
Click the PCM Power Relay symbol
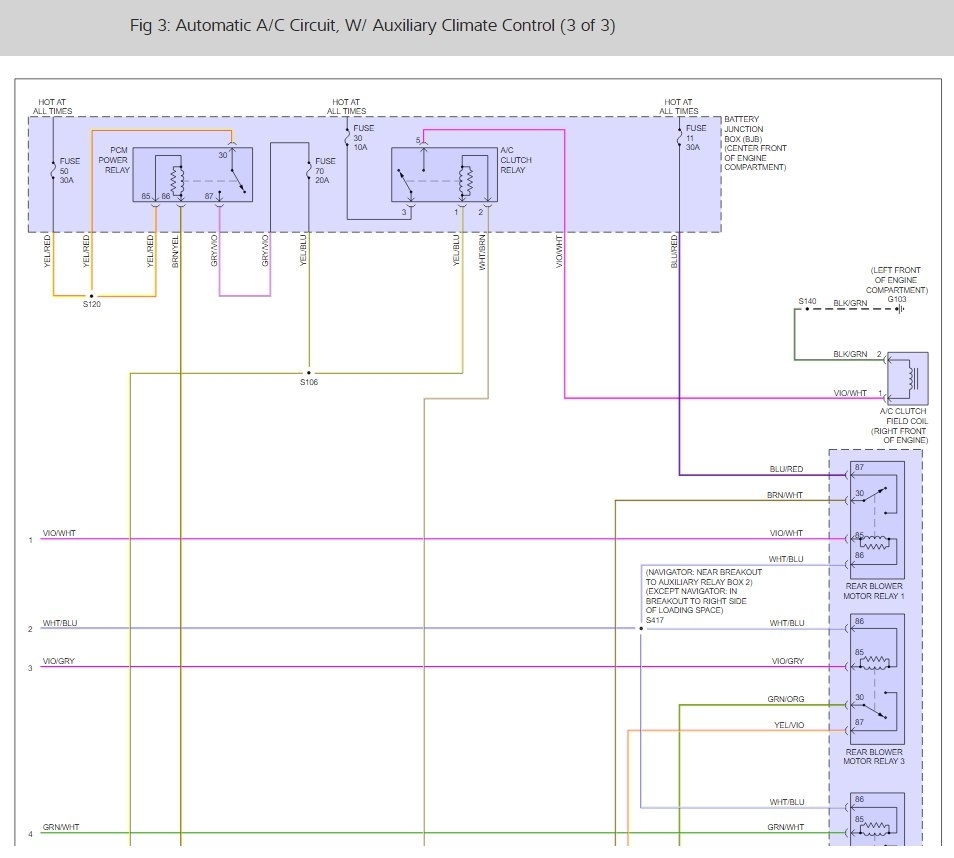192,175
